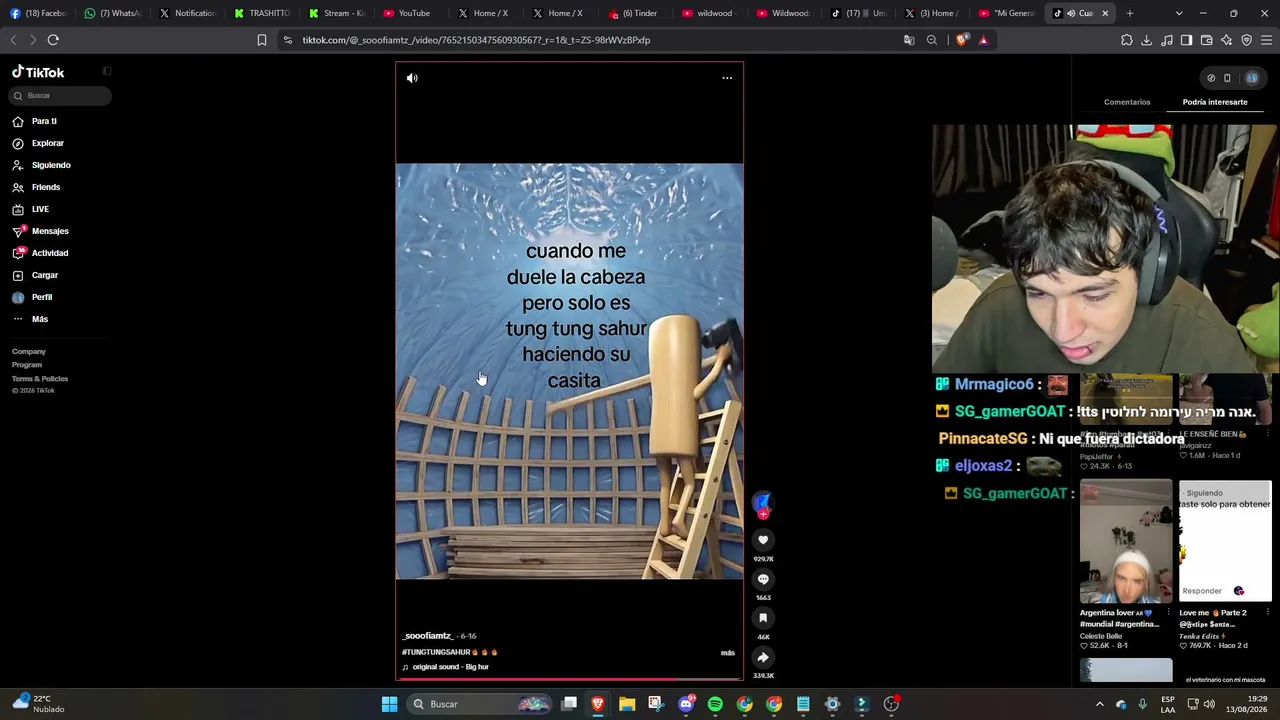Click the phone icon in the top-right pill
The width and height of the screenshot is (1280, 720).
[x=1228, y=78]
